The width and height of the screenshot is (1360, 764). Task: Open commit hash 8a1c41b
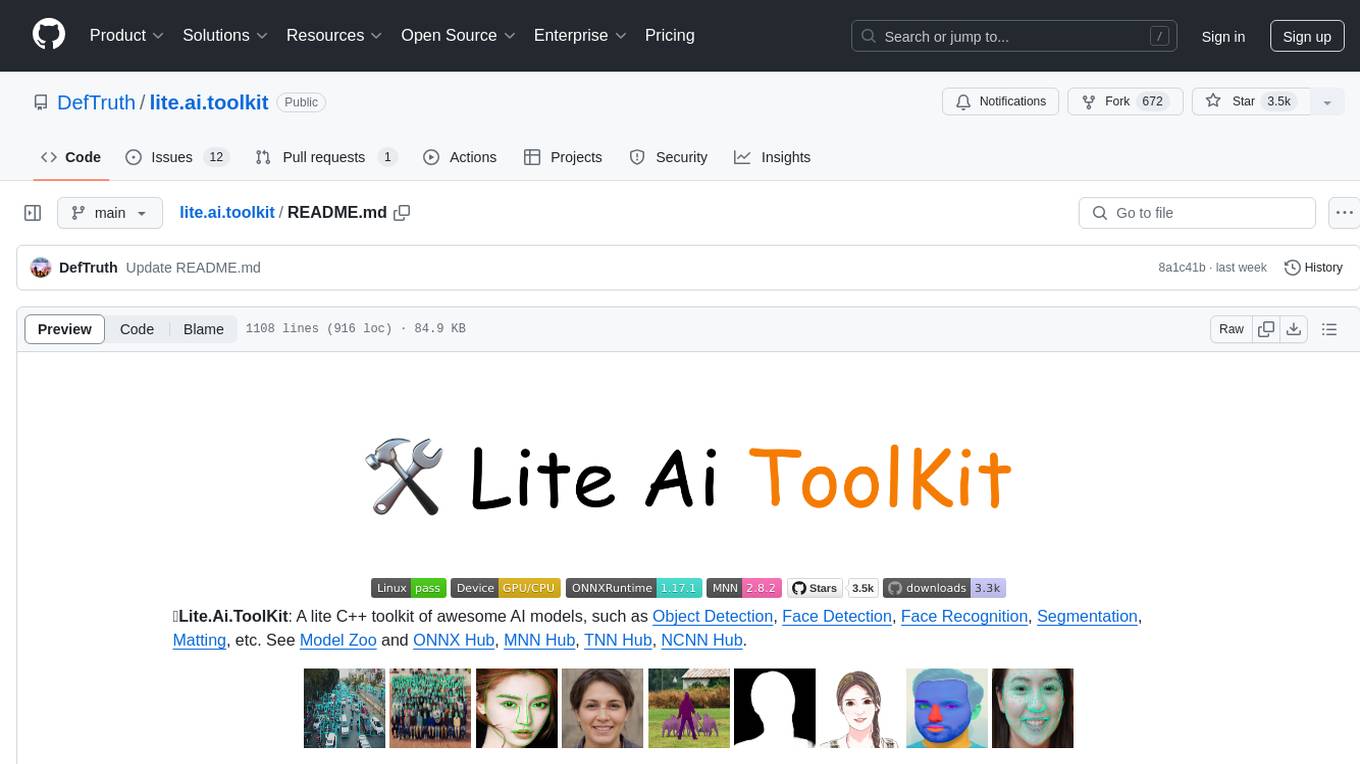click(1183, 268)
